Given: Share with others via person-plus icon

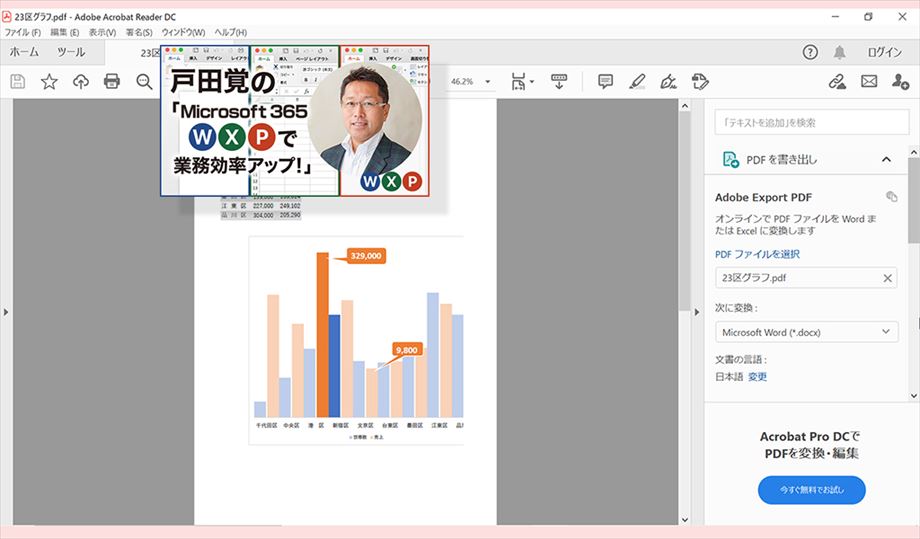Looking at the screenshot, I should coord(900,82).
